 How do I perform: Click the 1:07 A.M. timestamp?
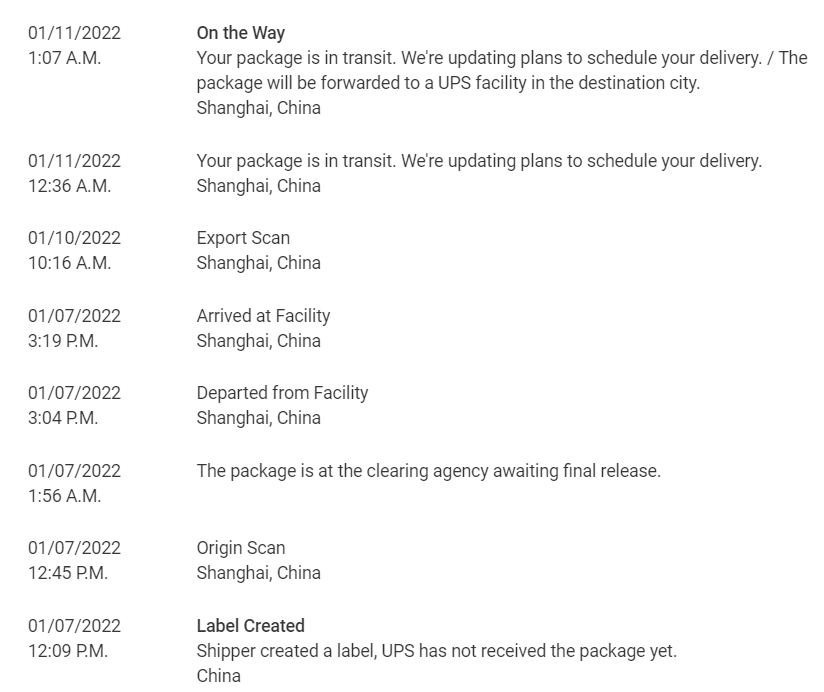[64, 58]
